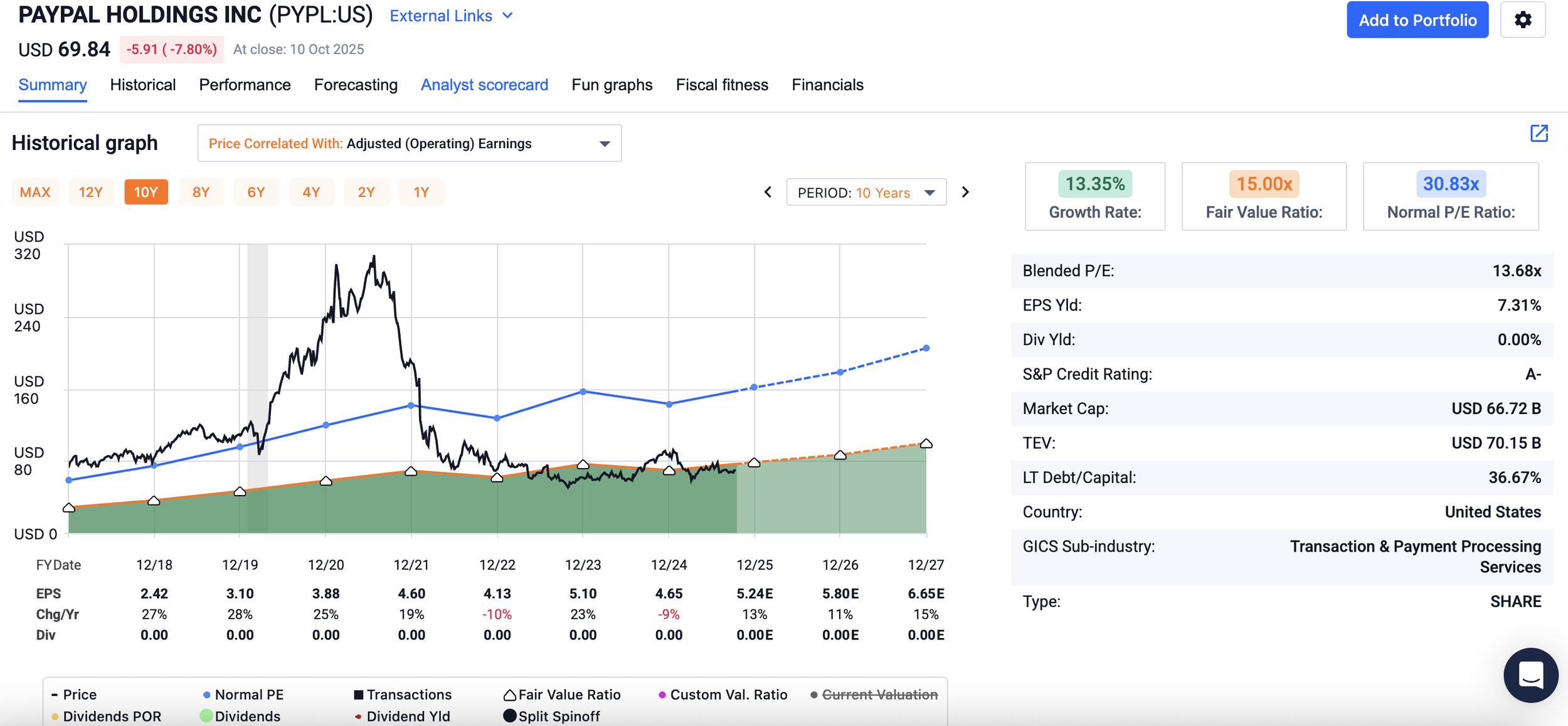1568x726 pixels.
Task: Go to next period arrow
Action: click(x=965, y=192)
